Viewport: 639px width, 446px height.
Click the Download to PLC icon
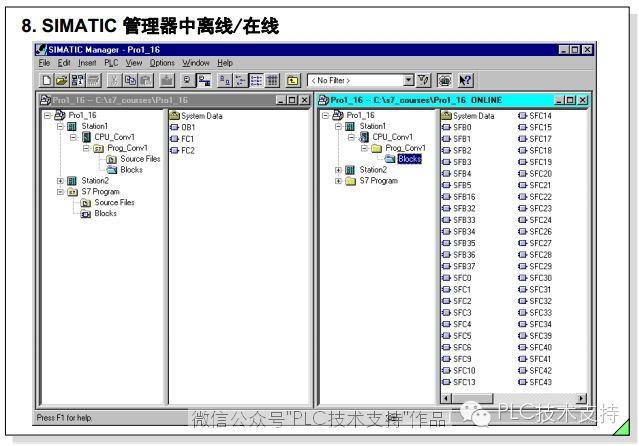[167, 80]
